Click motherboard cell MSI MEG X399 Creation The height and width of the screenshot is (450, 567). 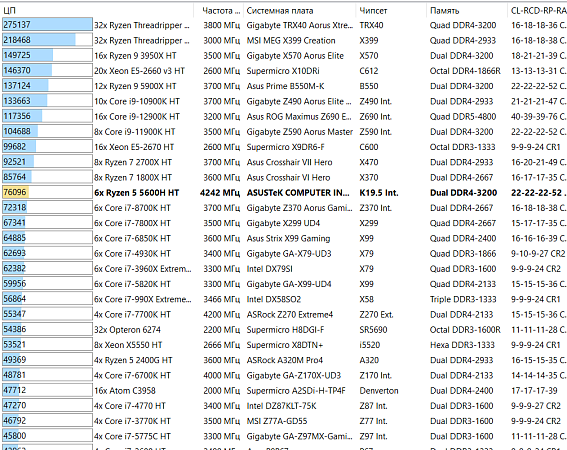(291, 41)
